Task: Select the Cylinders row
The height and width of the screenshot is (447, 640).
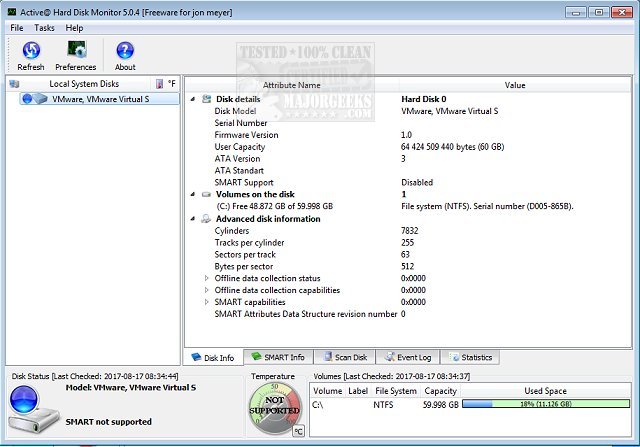Action: click(x=408, y=231)
